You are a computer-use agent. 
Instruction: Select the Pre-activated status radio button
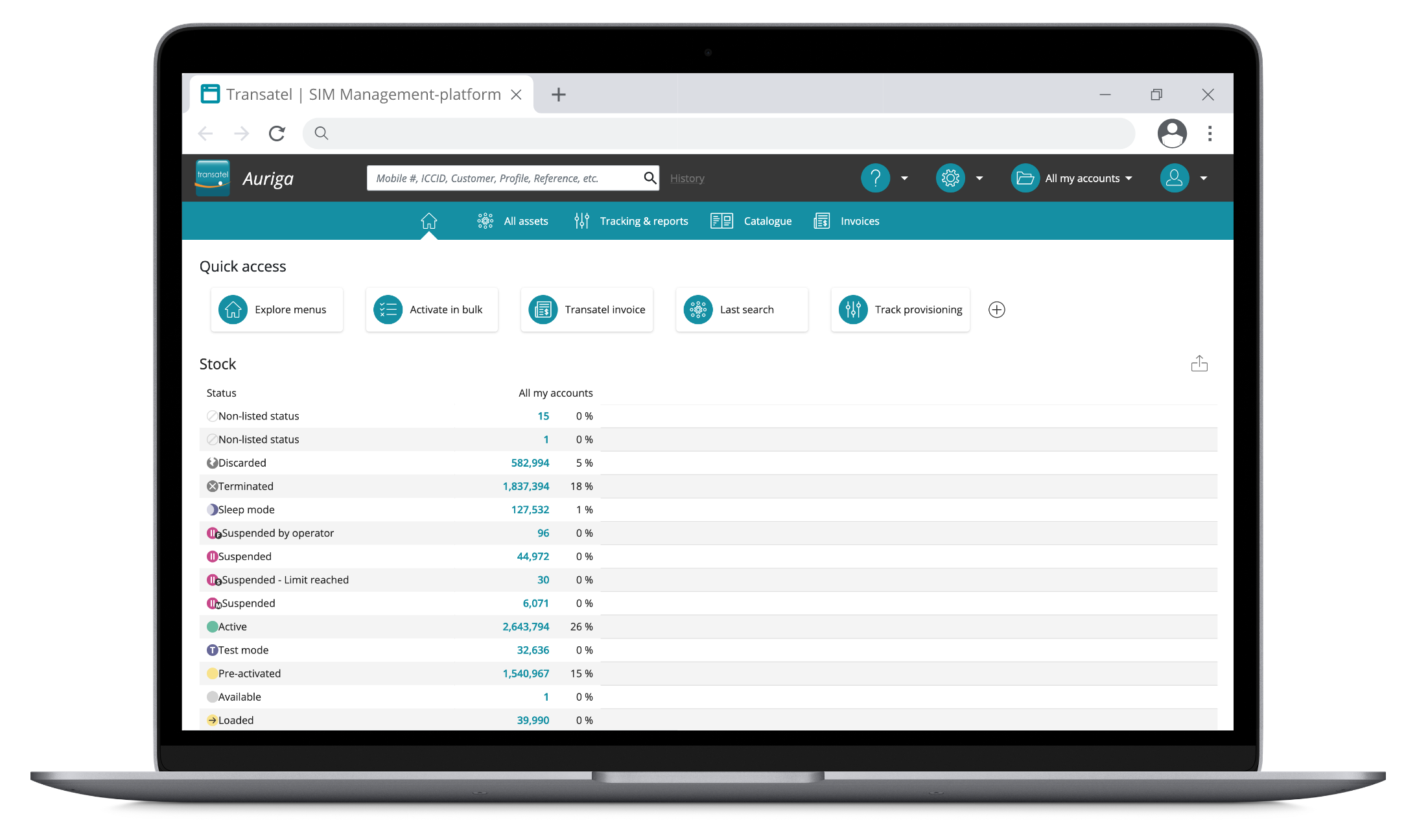[x=210, y=673]
